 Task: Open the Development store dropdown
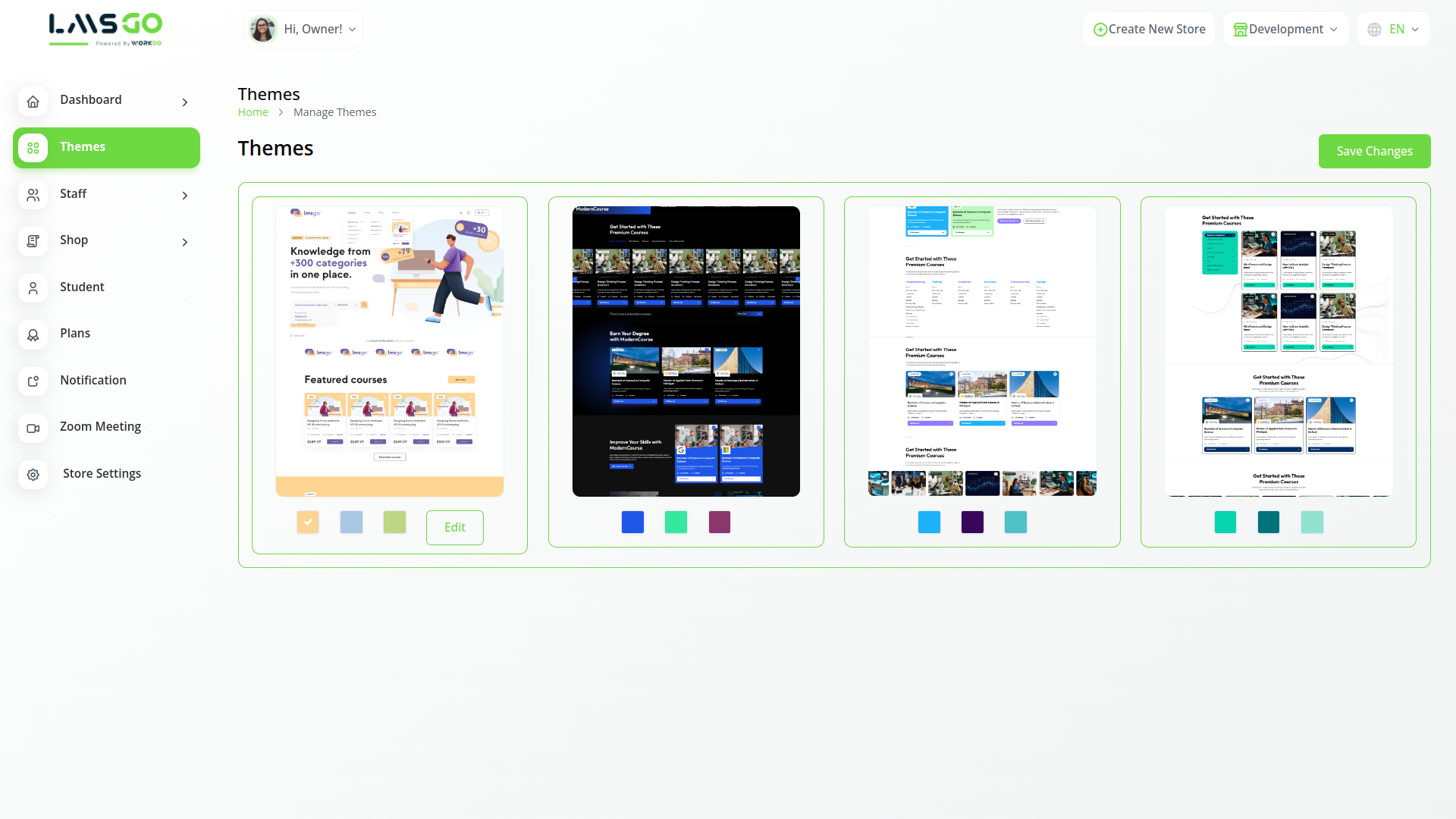tap(1285, 30)
